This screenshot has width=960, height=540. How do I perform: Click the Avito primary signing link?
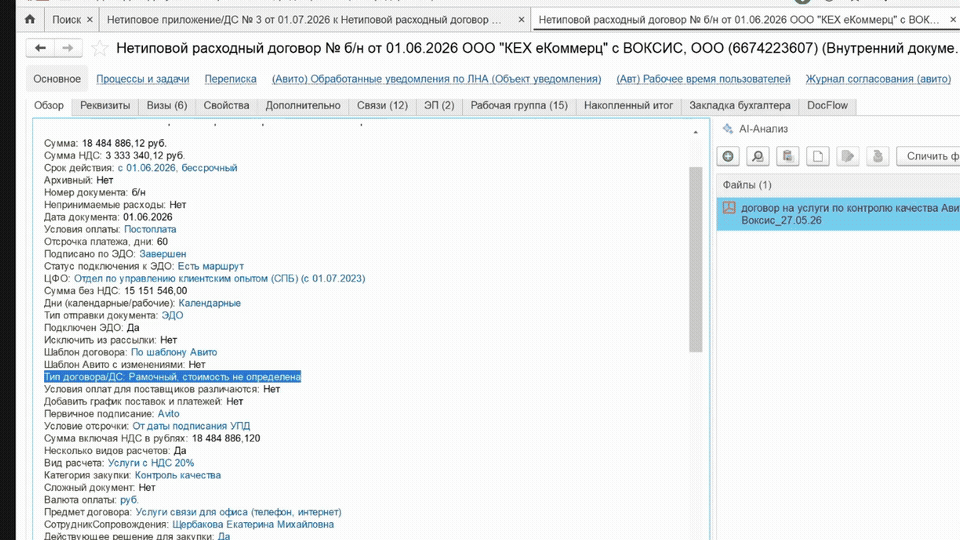click(168, 414)
